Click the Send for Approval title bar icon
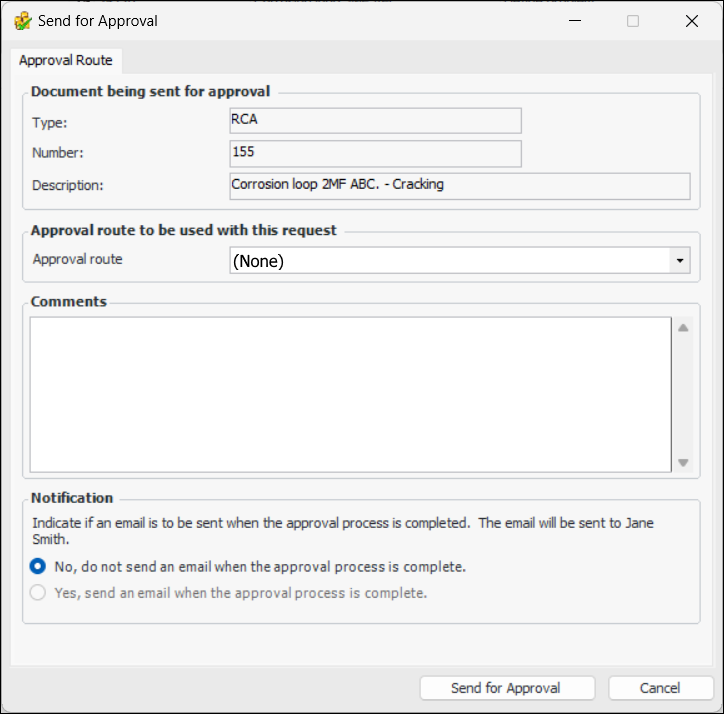Viewport: 724px width, 714px height. 22,21
